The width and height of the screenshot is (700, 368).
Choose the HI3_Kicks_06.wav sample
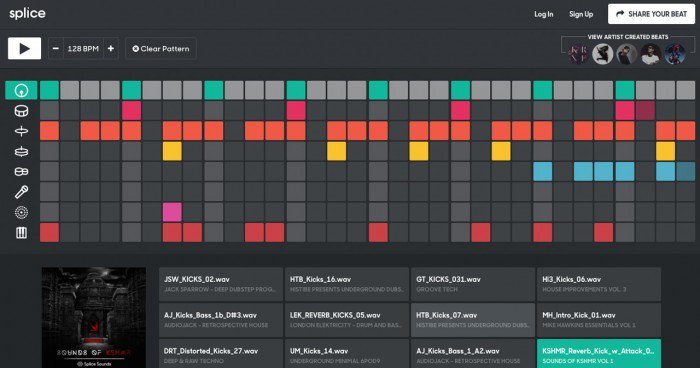[x=599, y=284]
